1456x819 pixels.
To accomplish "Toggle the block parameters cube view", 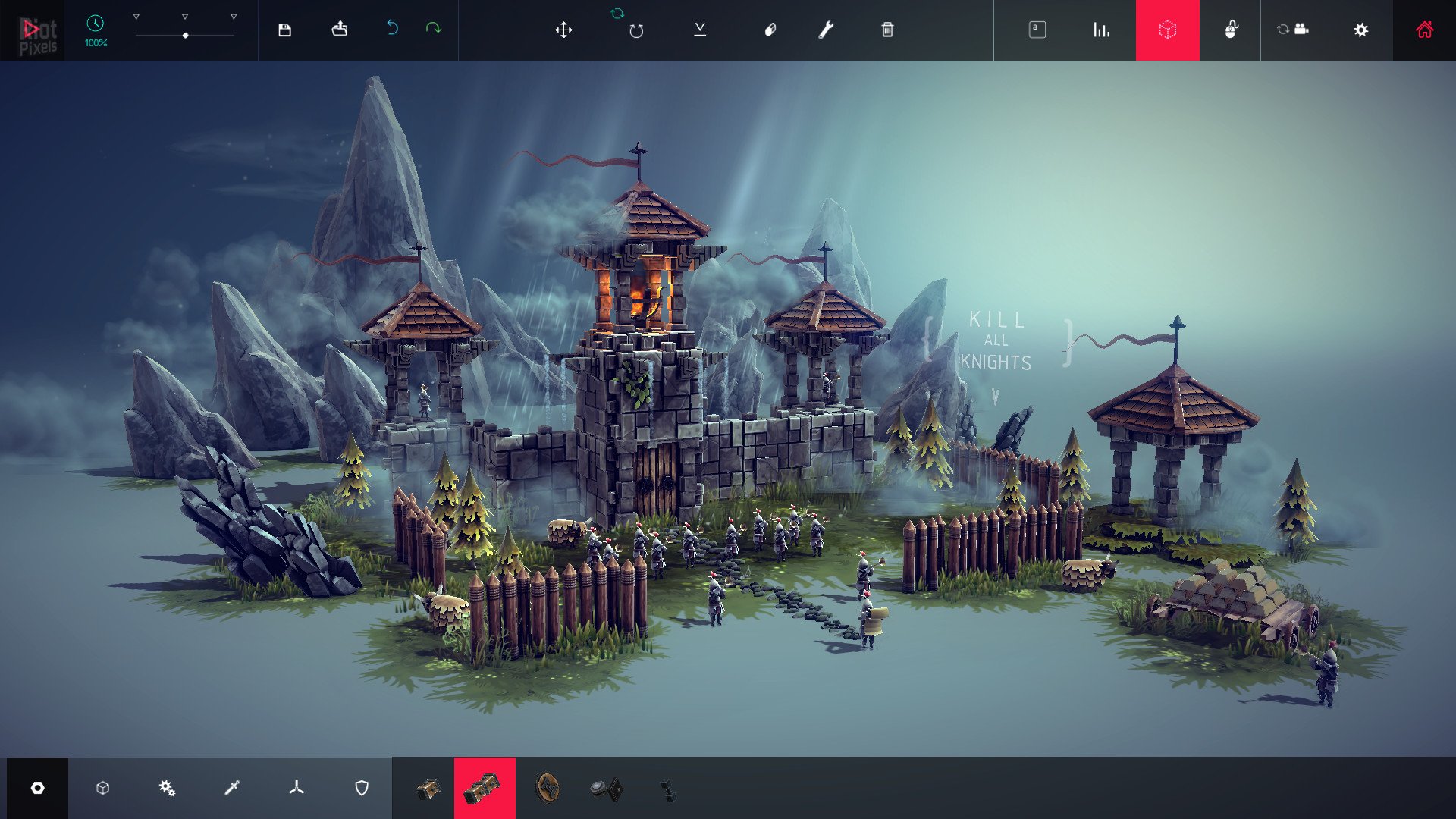I will pos(1167,30).
